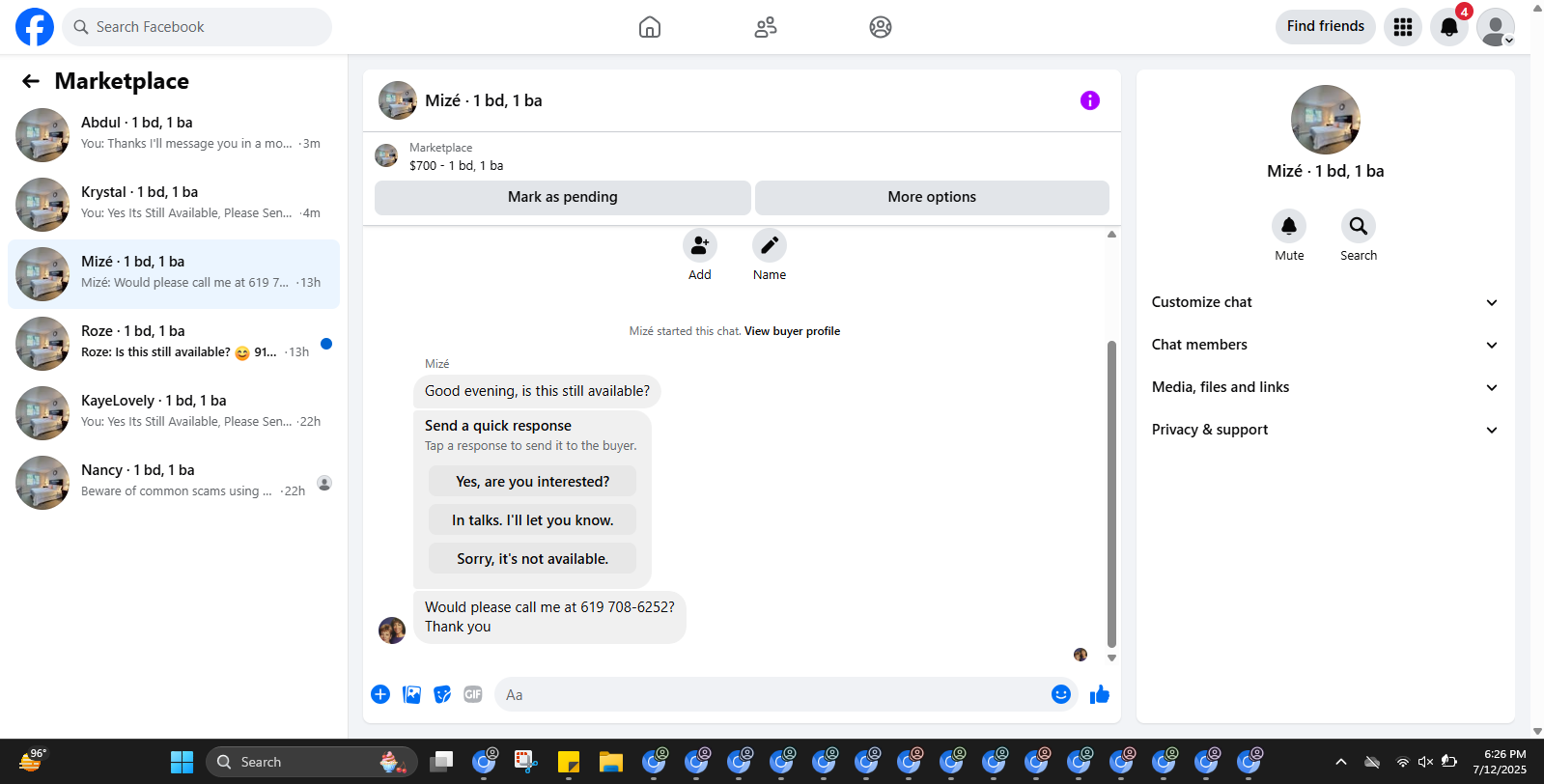Image resolution: width=1544 pixels, height=784 pixels.
Task: Send a thumbs-up like
Action: [x=1100, y=694]
